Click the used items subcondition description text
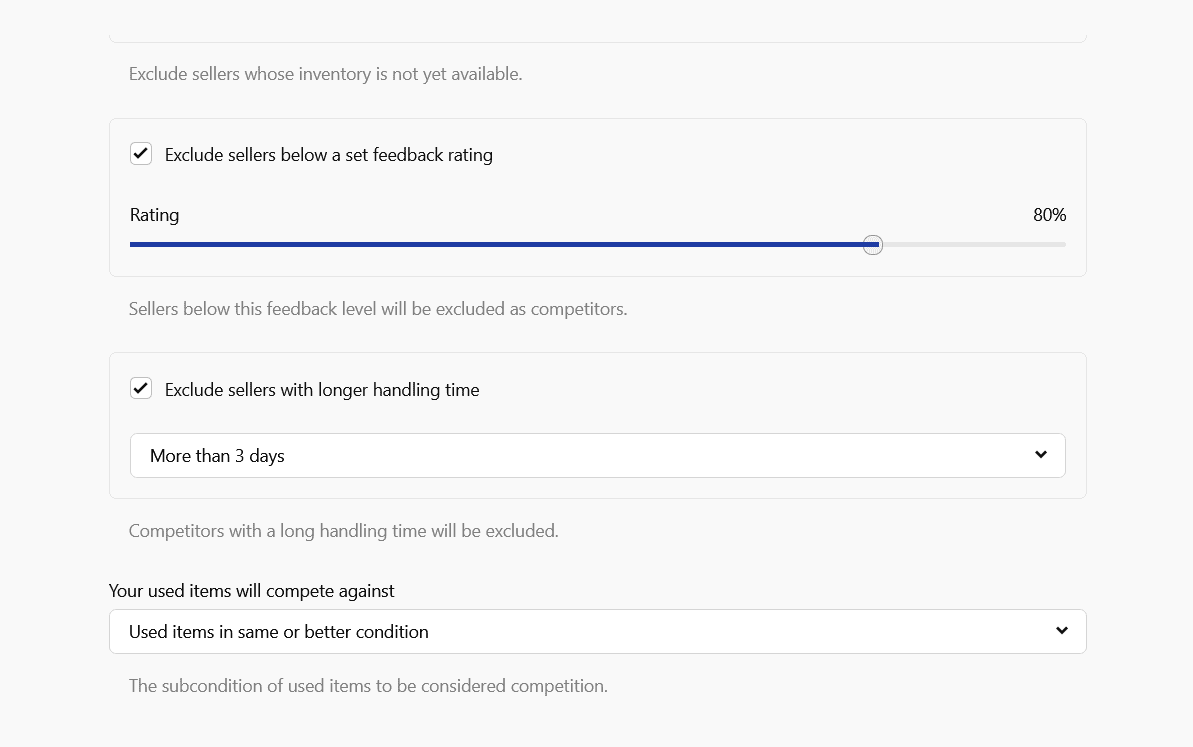This screenshot has width=1193, height=747. point(368,686)
